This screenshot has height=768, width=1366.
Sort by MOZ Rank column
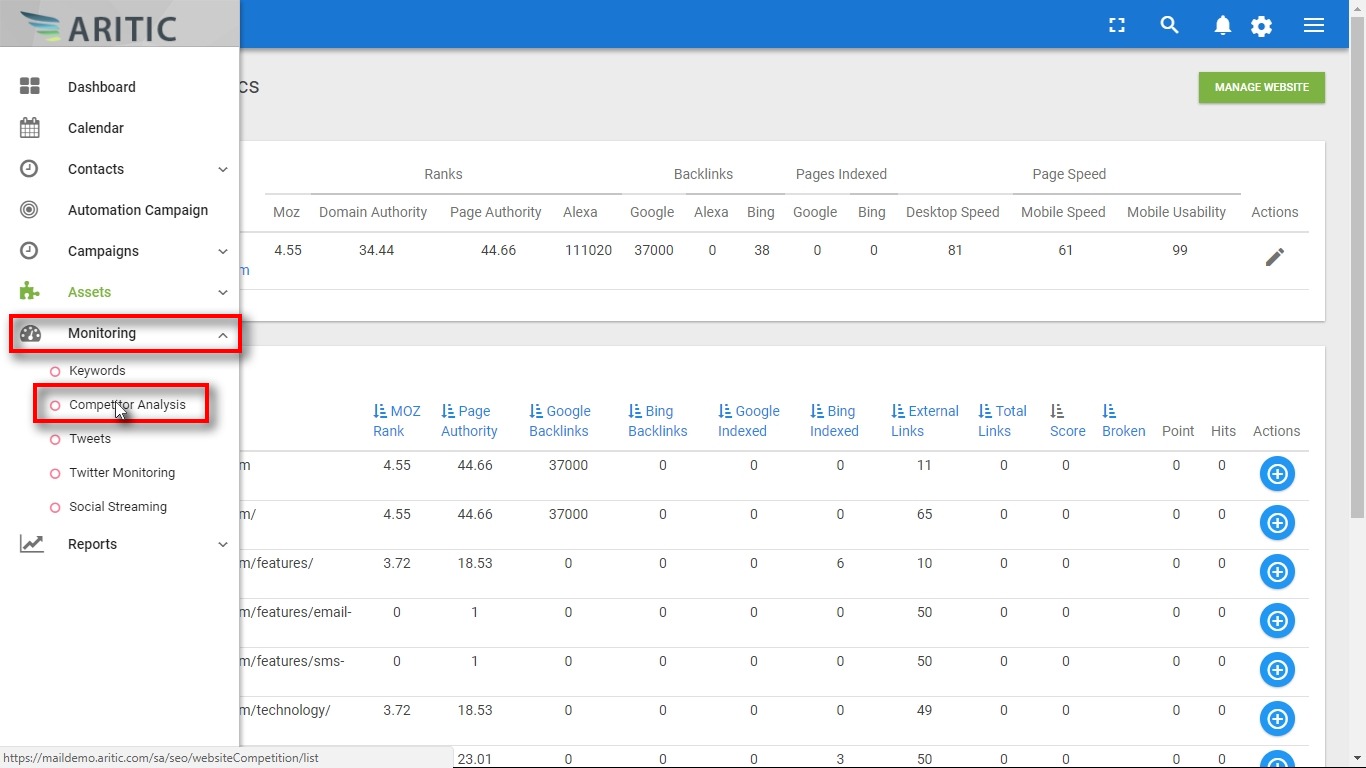tap(396, 421)
